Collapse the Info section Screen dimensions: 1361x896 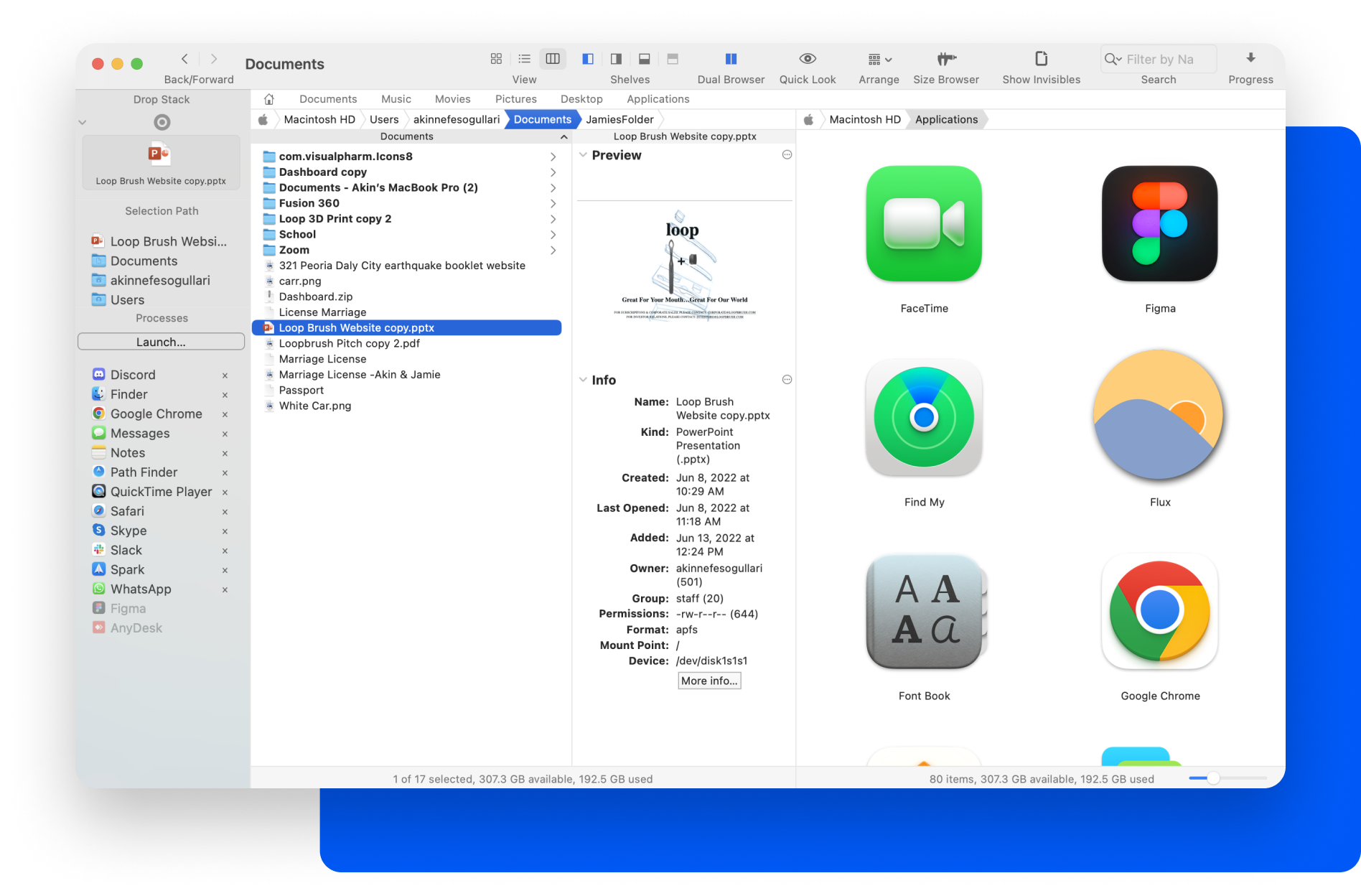point(584,380)
